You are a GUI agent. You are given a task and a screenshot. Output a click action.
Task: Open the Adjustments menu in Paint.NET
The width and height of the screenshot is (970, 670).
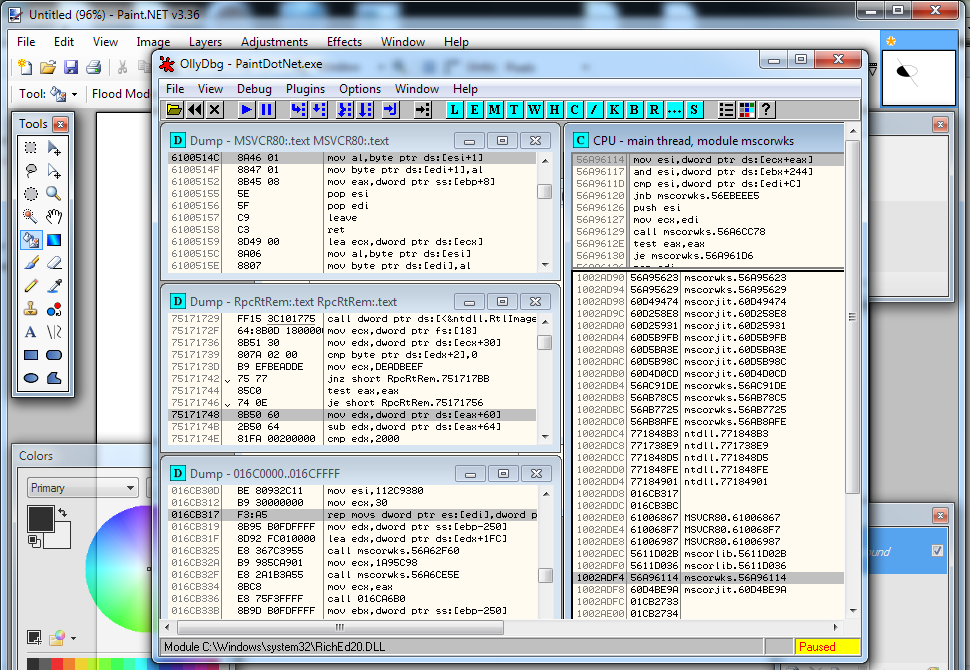[274, 42]
